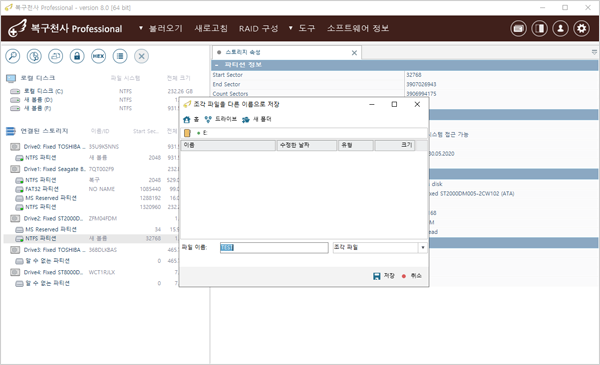This screenshot has width=600, height=365.
Task: Click the lock decrypt storage icon
Action: 77,56
